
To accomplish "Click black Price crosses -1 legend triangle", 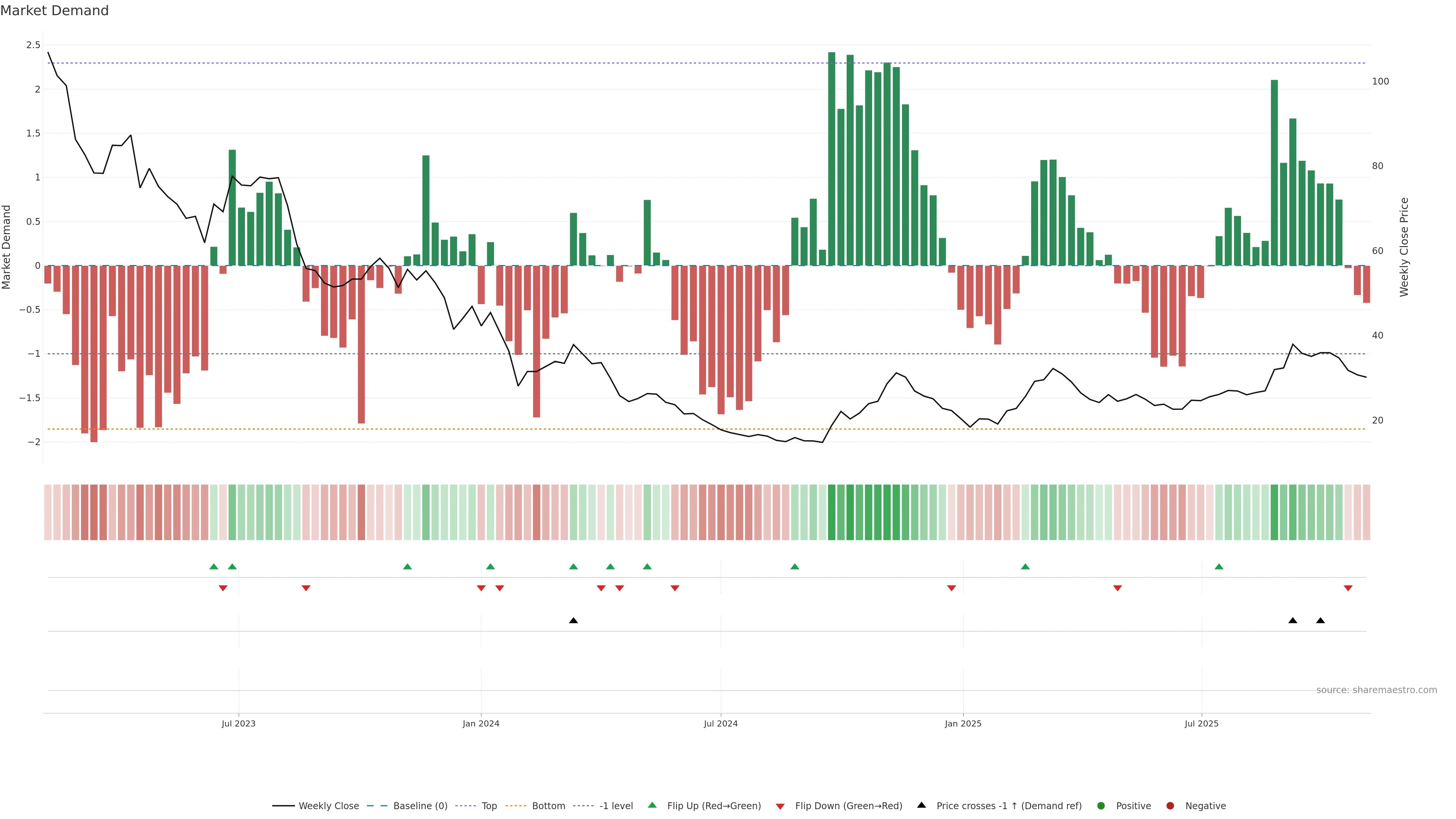I will [x=921, y=805].
